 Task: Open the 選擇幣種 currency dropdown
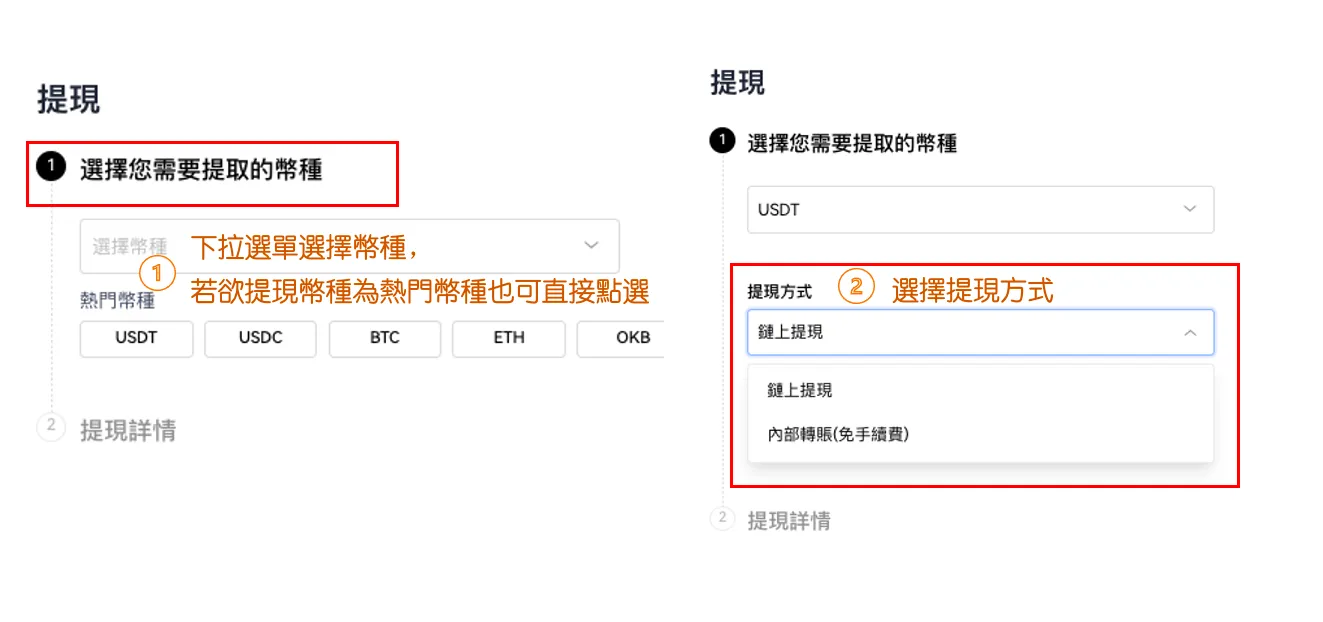[x=349, y=246]
